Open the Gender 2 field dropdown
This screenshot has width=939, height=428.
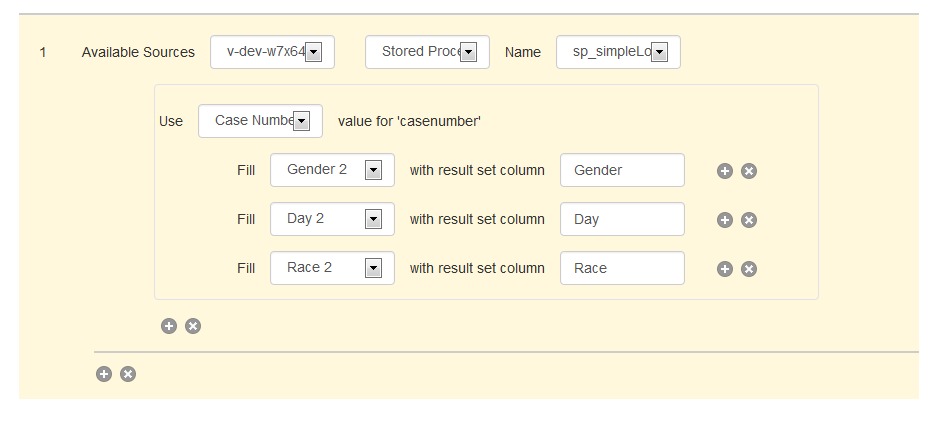[332, 170]
